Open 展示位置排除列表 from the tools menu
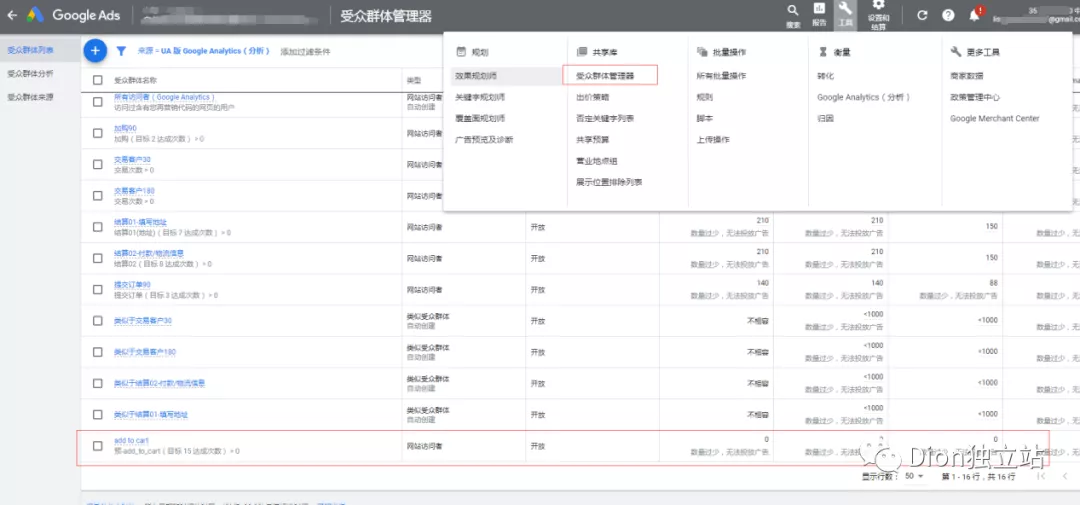The height and width of the screenshot is (505, 1080). pyautogui.click(x=609, y=183)
